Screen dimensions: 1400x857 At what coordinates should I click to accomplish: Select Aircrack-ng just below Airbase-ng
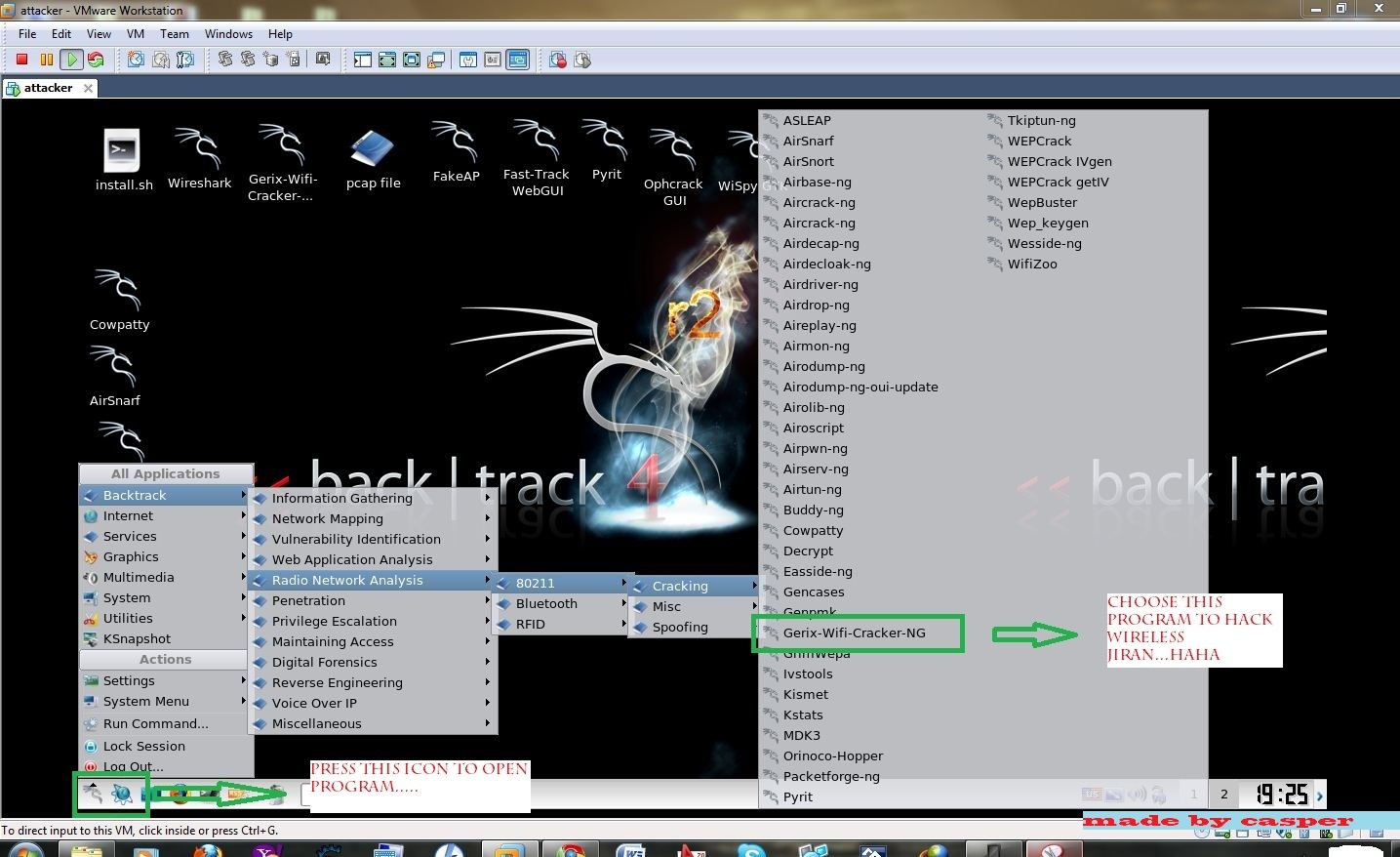819,202
